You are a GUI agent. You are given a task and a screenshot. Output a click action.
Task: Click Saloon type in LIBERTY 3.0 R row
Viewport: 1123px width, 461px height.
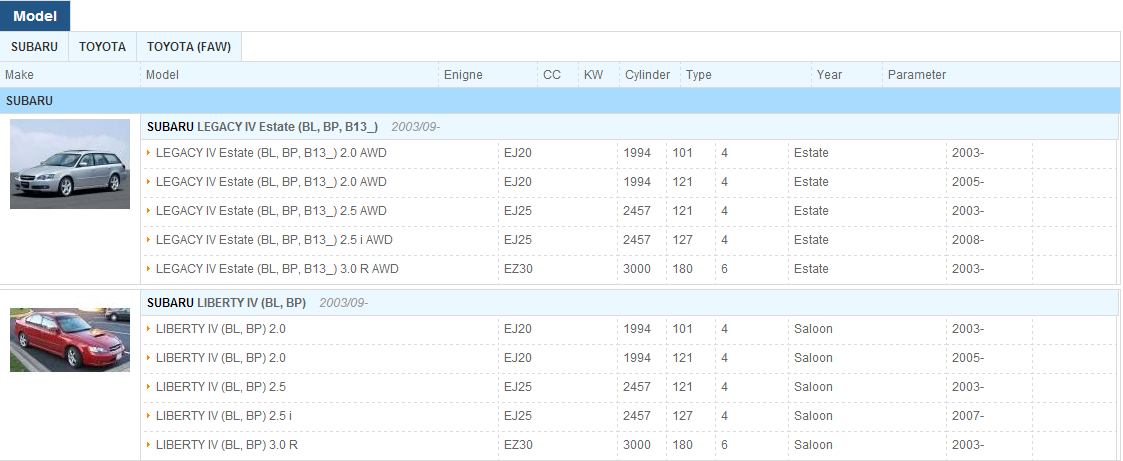813,445
